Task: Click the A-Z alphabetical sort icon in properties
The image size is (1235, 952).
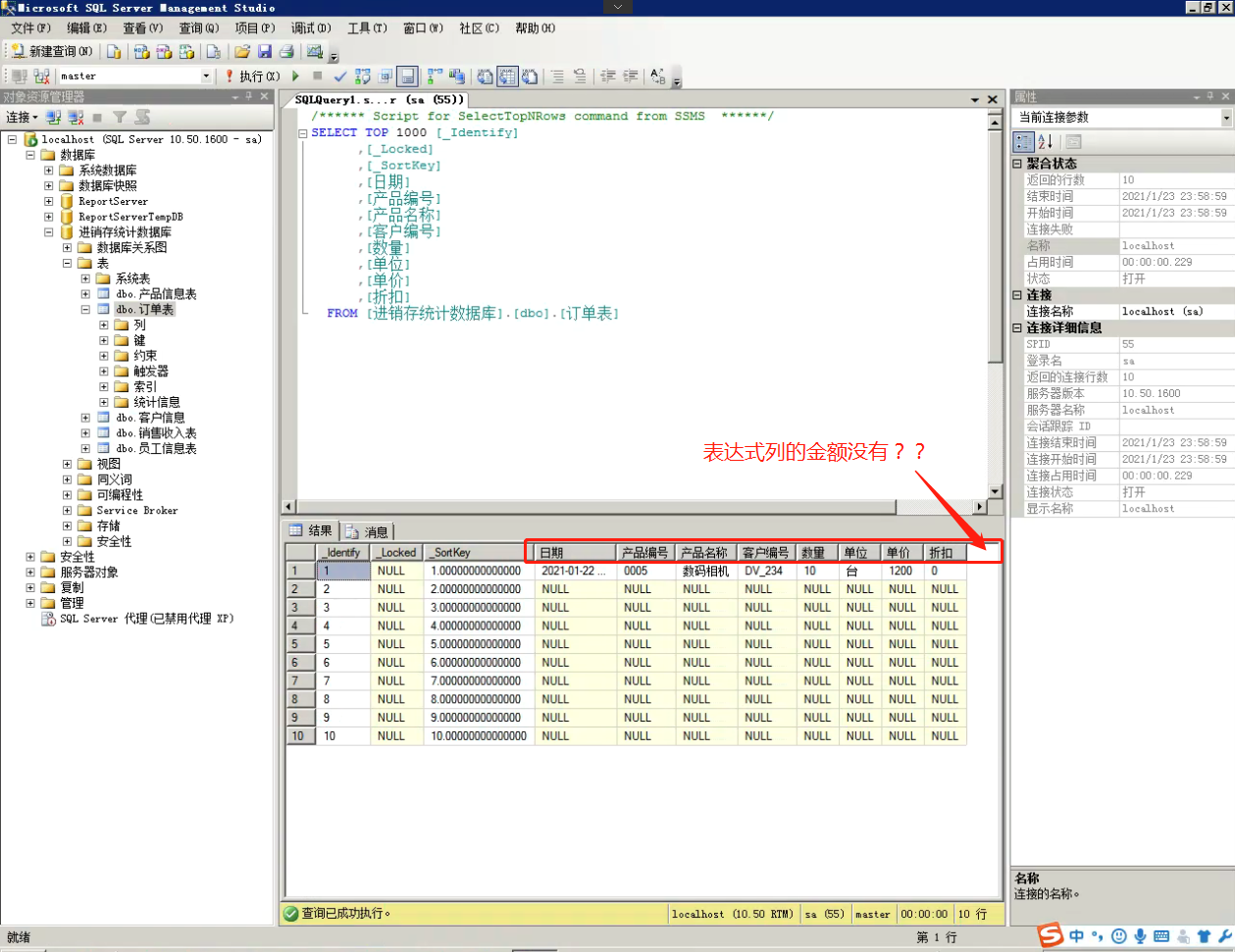Action: tap(1046, 141)
